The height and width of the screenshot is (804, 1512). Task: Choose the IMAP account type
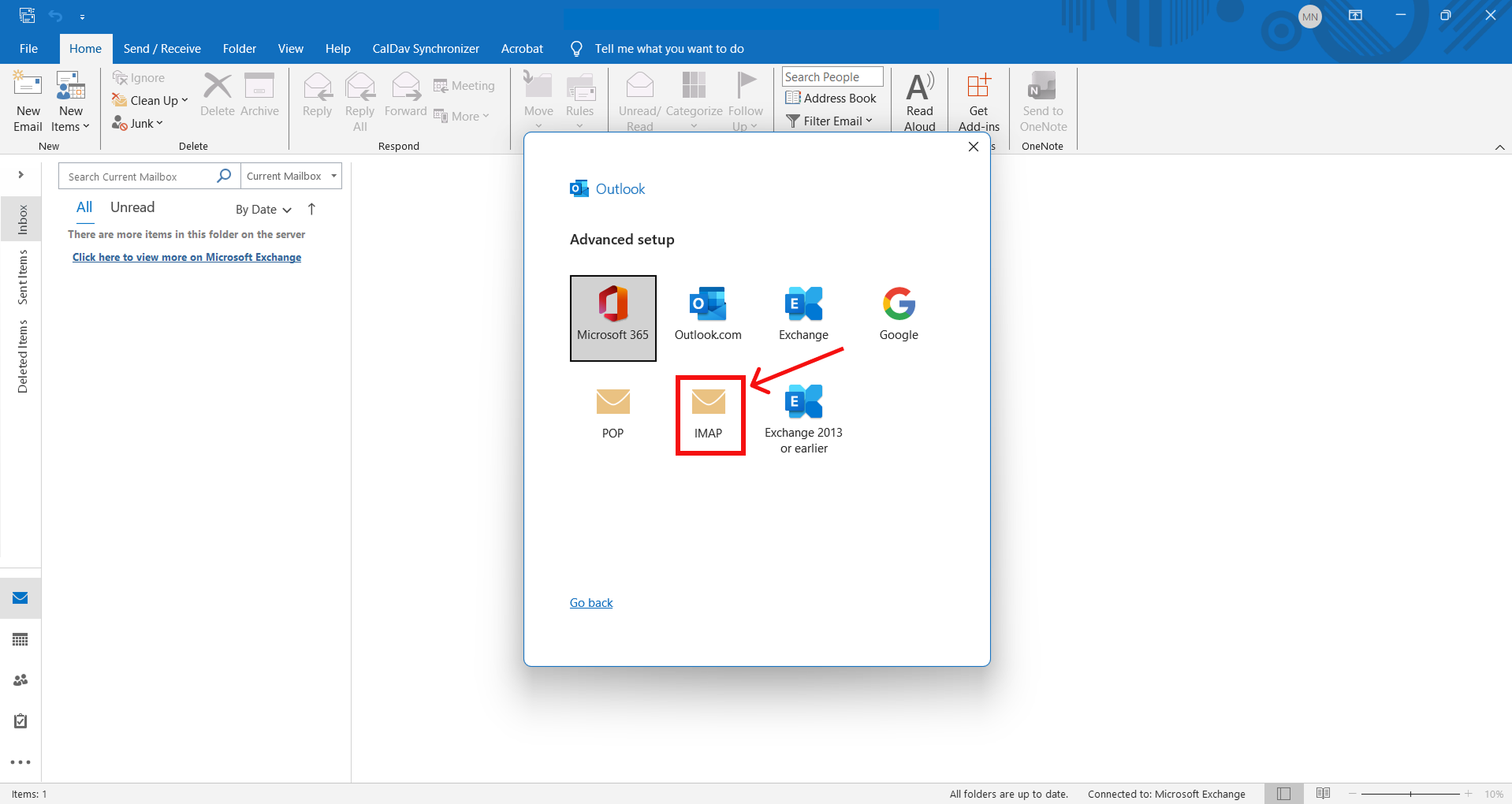coord(709,415)
